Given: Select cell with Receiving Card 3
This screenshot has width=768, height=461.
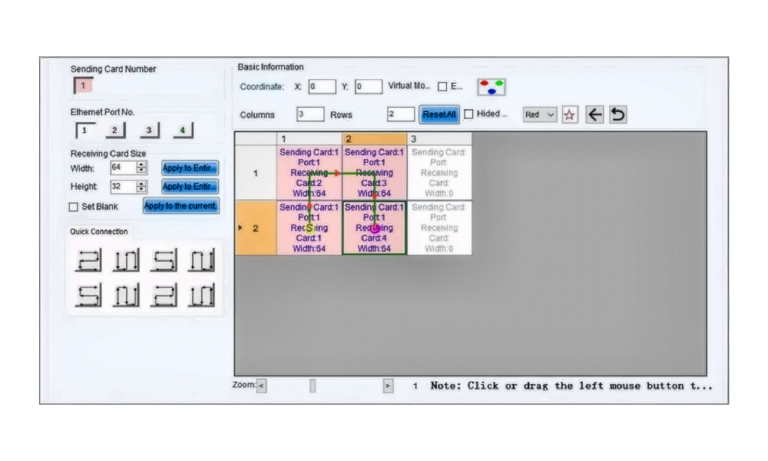Looking at the screenshot, I should pos(374,173).
